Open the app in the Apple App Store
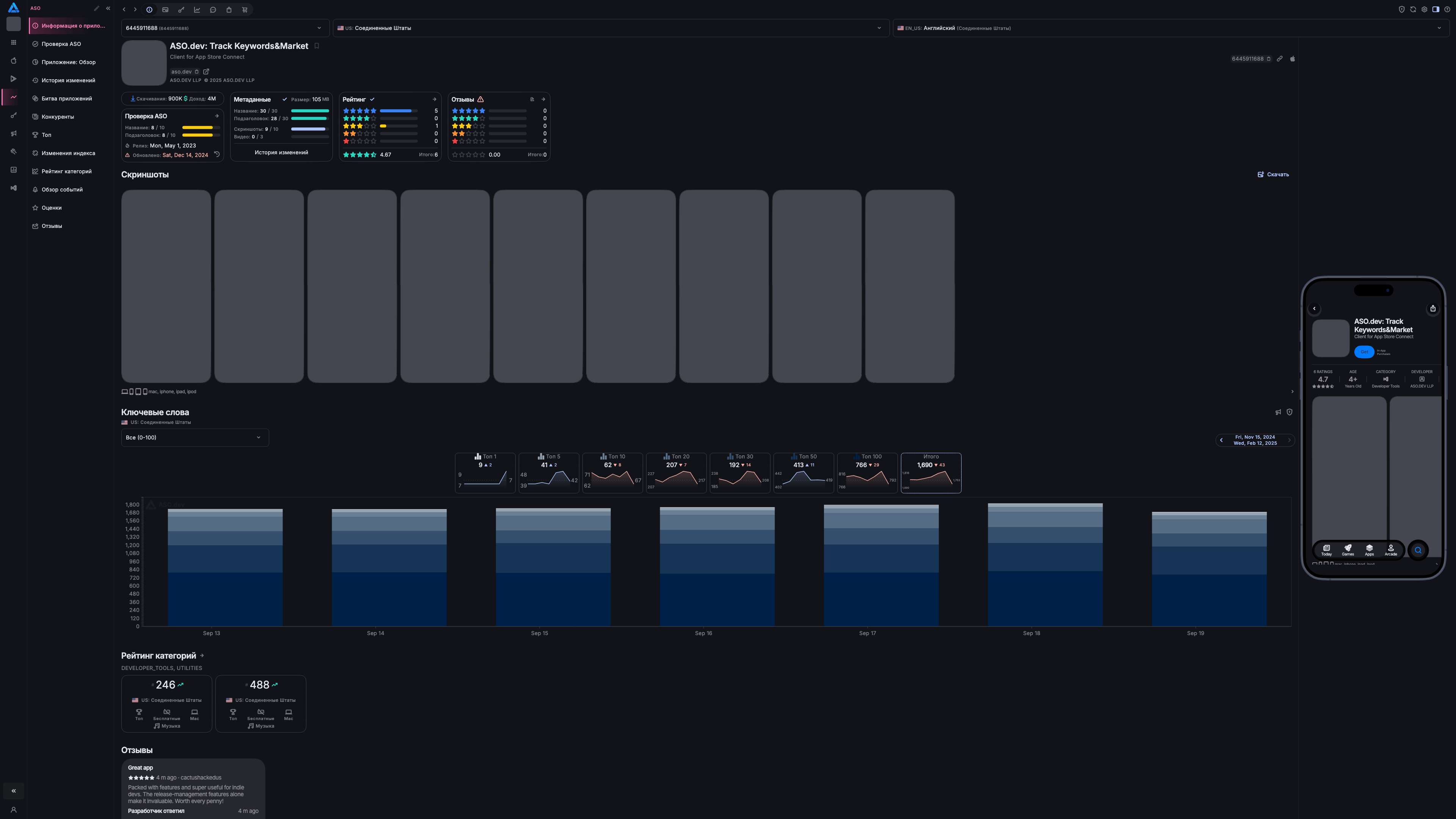Screen dimensions: 1456x819 point(1293,59)
